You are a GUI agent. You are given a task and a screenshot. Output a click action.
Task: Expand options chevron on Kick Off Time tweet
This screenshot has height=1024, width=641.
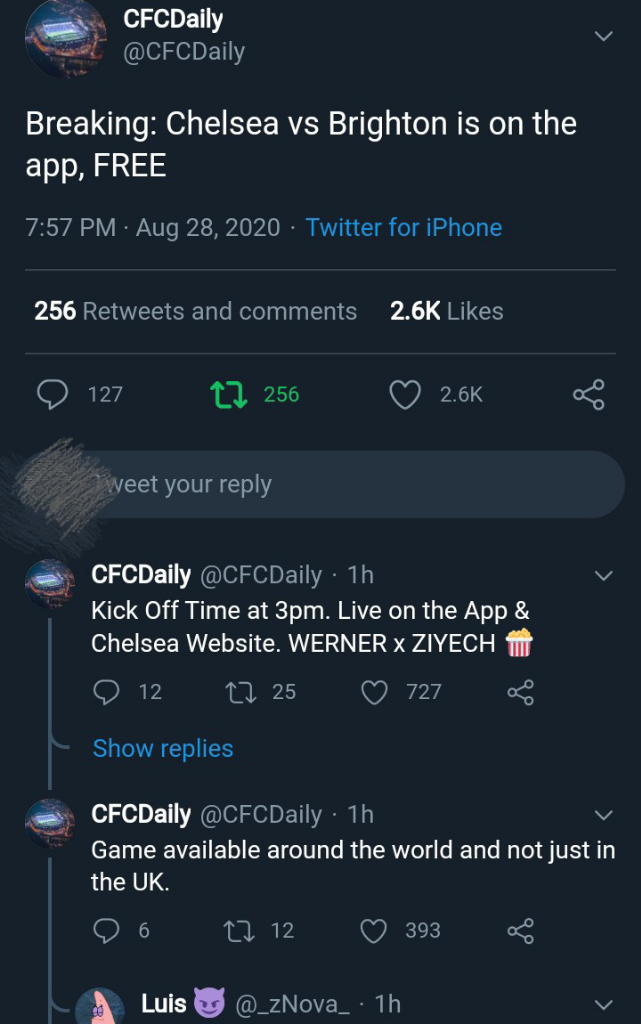click(x=603, y=575)
